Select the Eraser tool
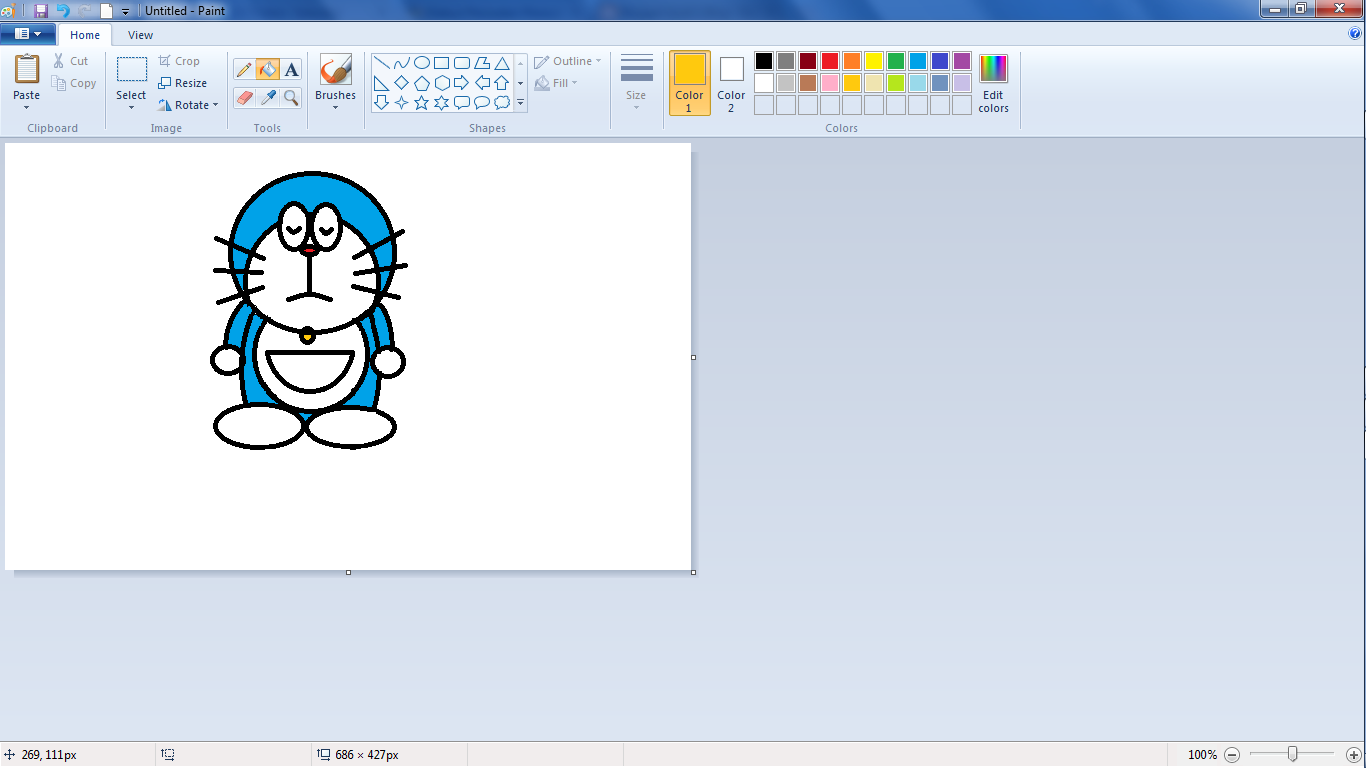 click(x=244, y=97)
